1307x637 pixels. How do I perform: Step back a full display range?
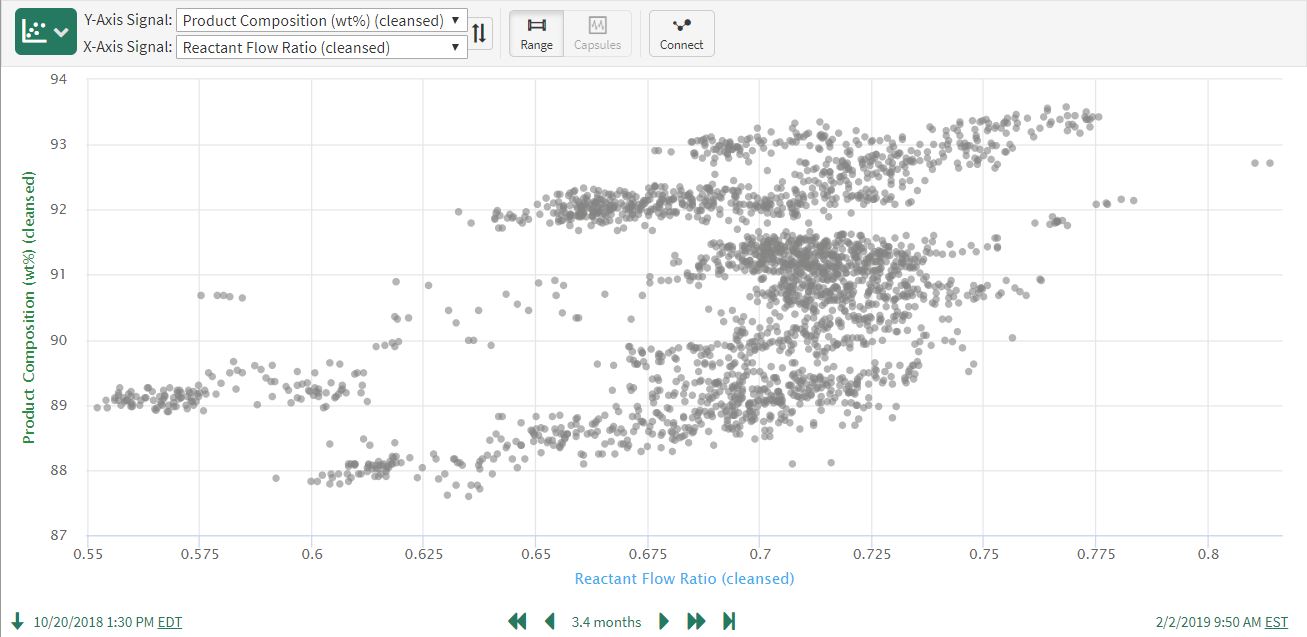point(517,622)
